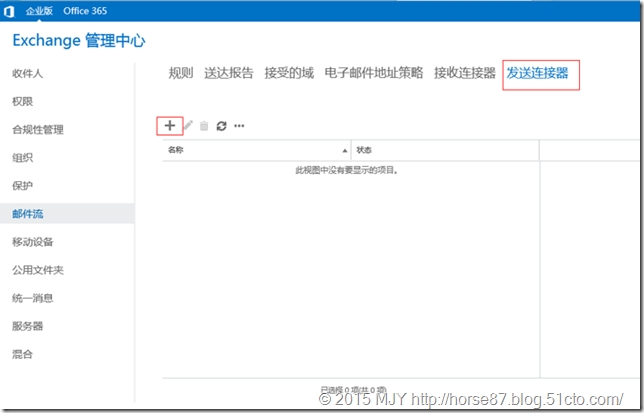Select the 发送连接器 tab

[538, 73]
